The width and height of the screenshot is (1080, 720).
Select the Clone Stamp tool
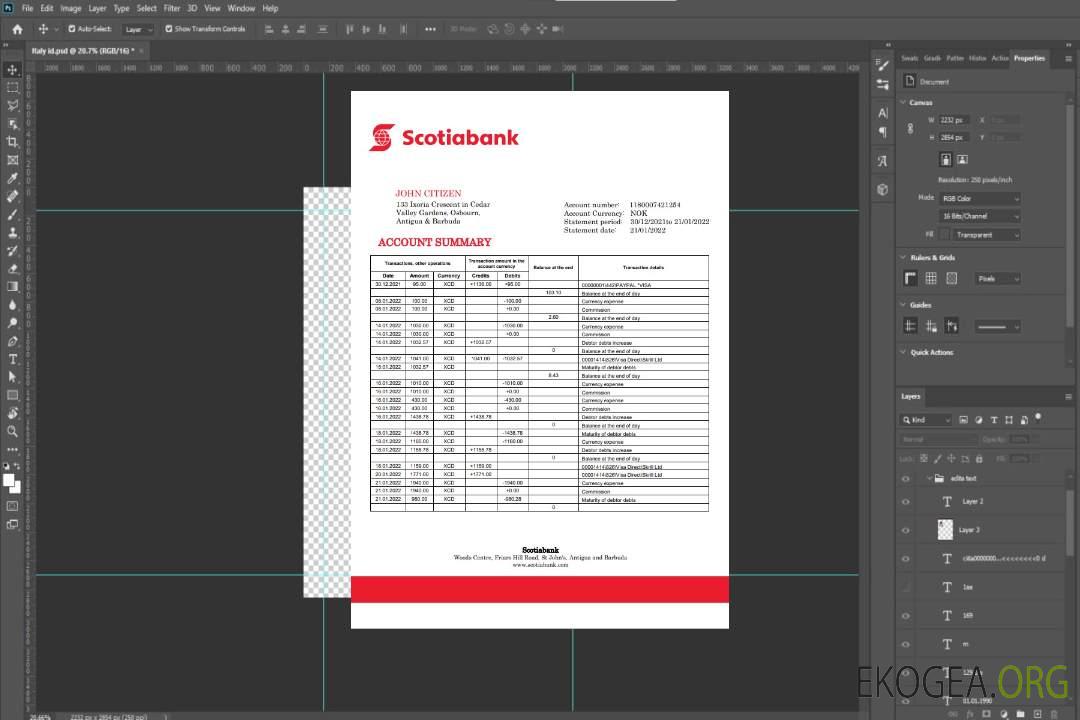tap(12, 233)
